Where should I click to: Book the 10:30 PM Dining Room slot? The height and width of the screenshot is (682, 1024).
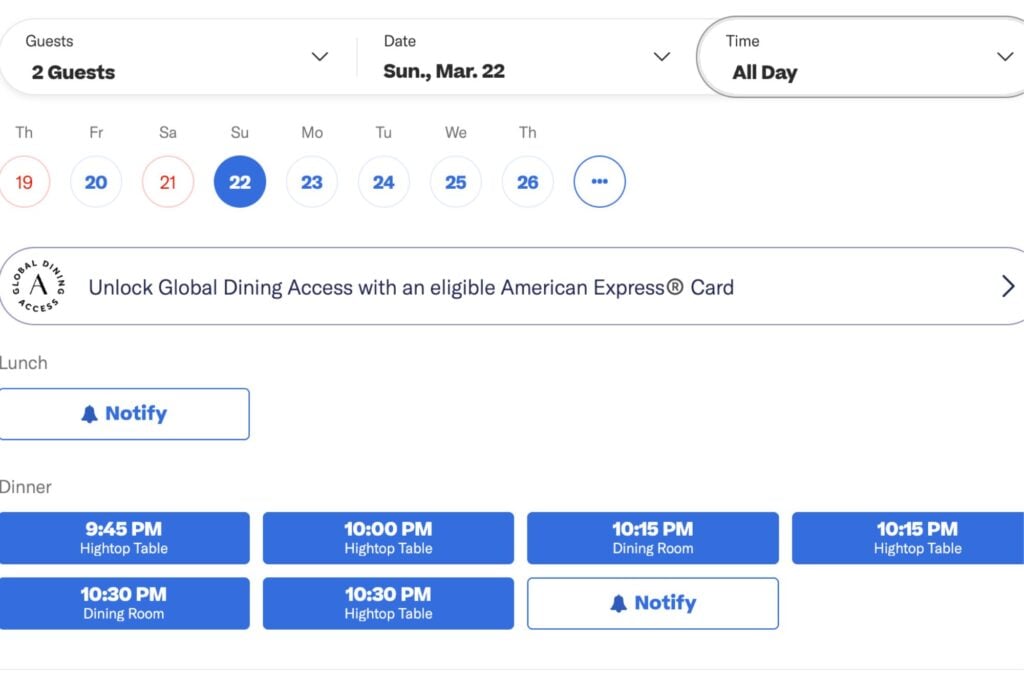[125, 603]
